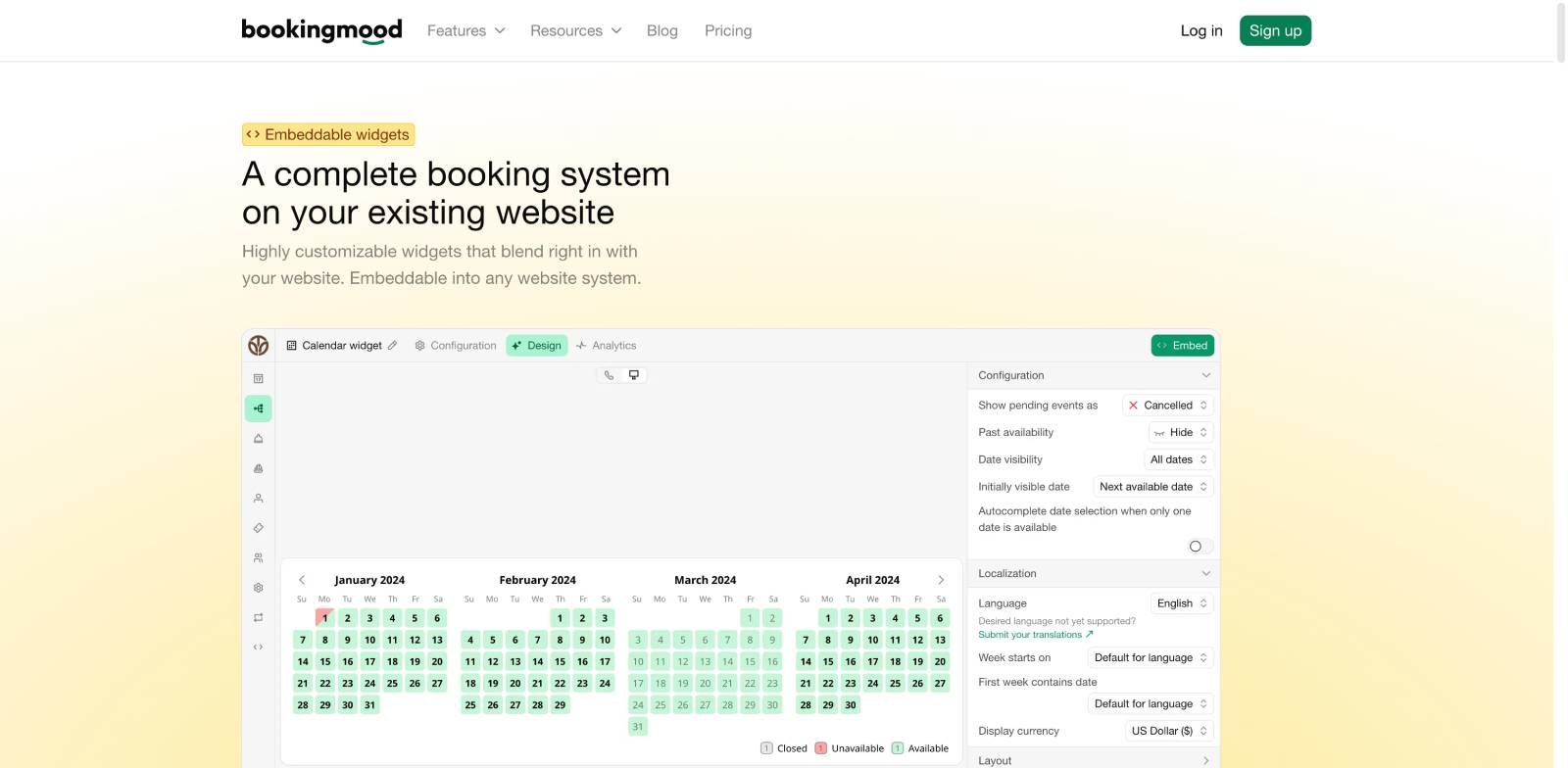Go to previous month with left arrow
This screenshot has height=768, width=1568.
click(302, 580)
